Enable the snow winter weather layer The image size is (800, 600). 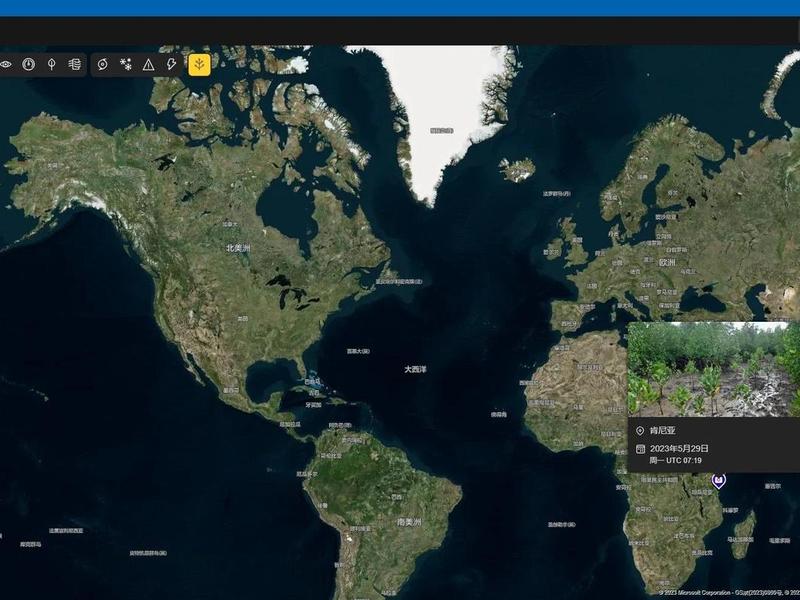click(x=126, y=64)
